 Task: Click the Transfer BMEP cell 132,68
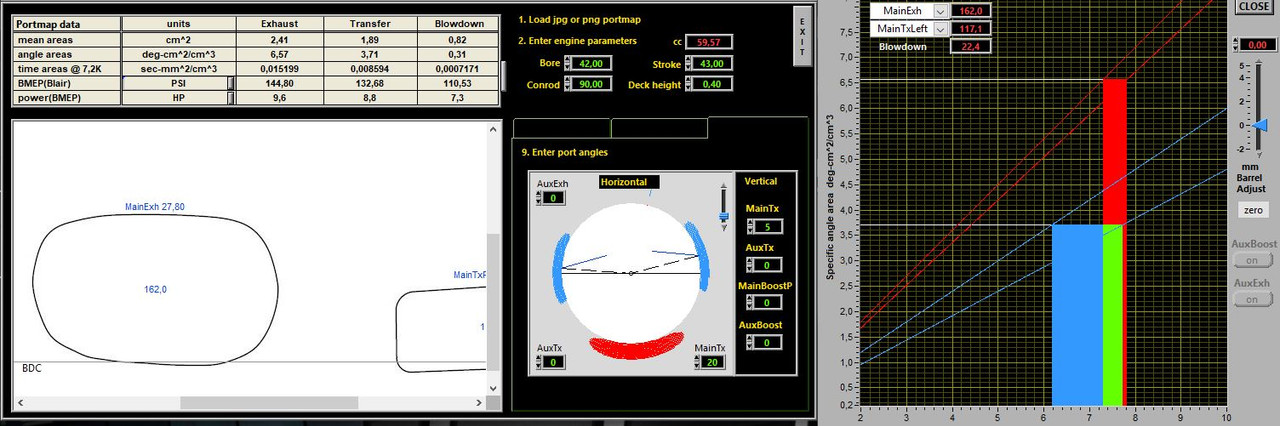pyautogui.click(x=370, y=84)
